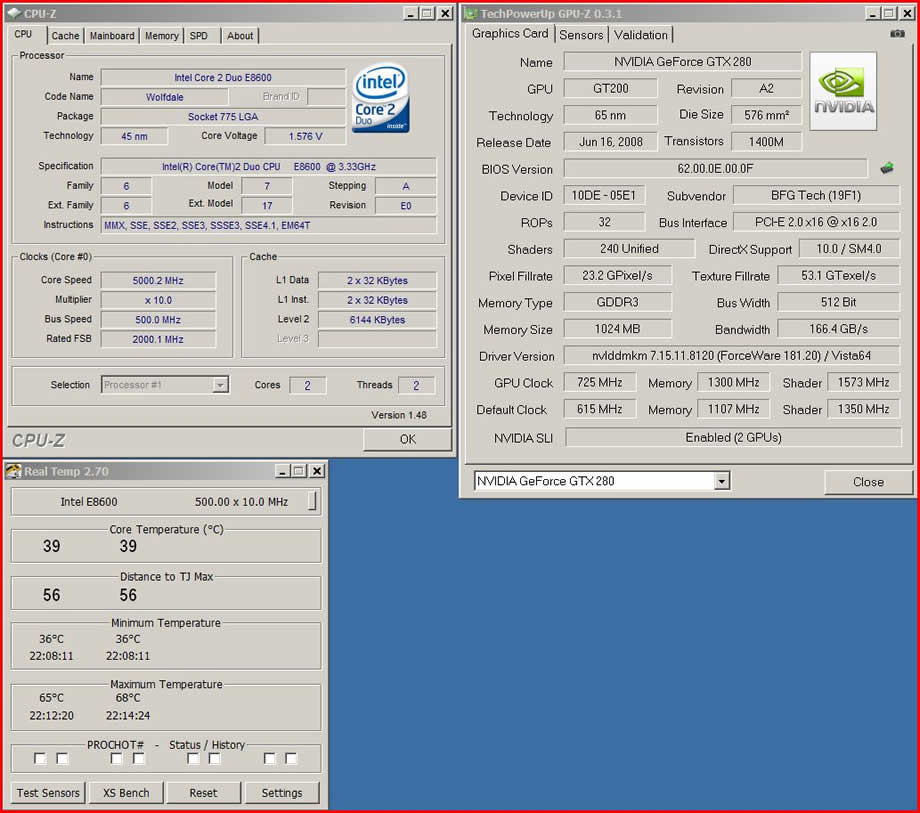Viewport: 920px width, 813px height.
Task: Switch to the Mainboard tab in CPU-Z
Action: [x=112, y=36]
